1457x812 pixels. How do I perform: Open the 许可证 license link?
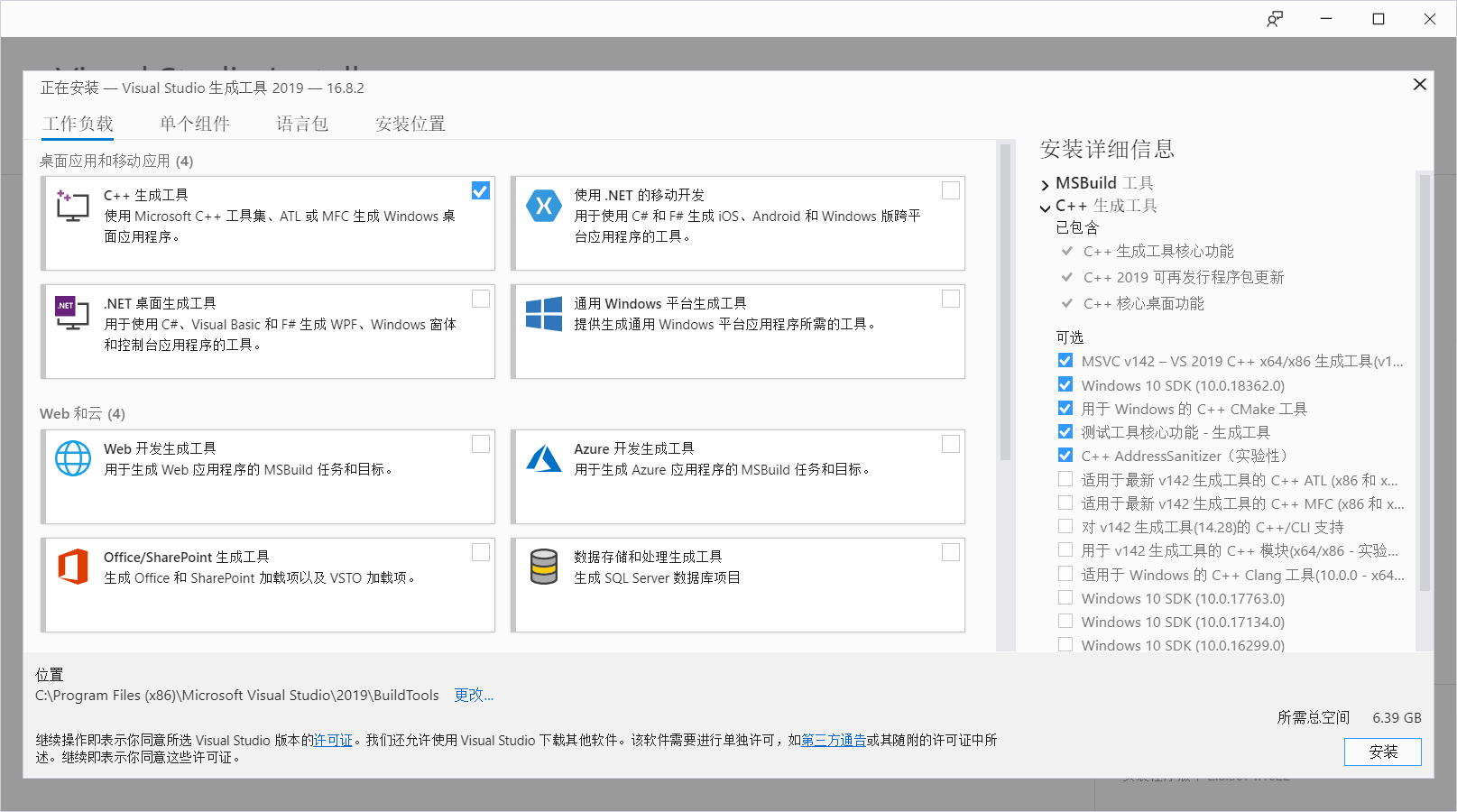tap(333, 740)
